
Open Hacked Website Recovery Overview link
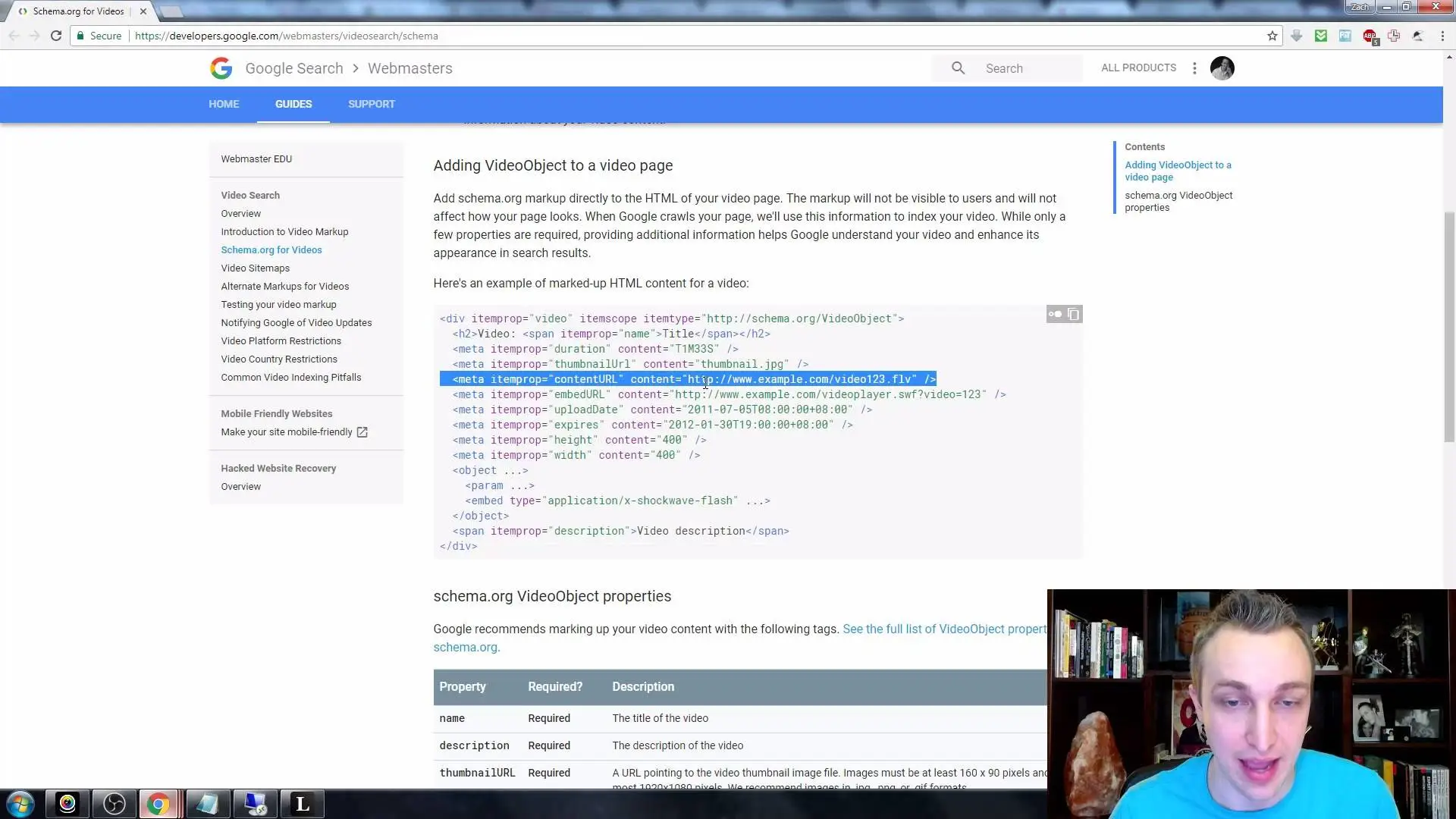240,487
